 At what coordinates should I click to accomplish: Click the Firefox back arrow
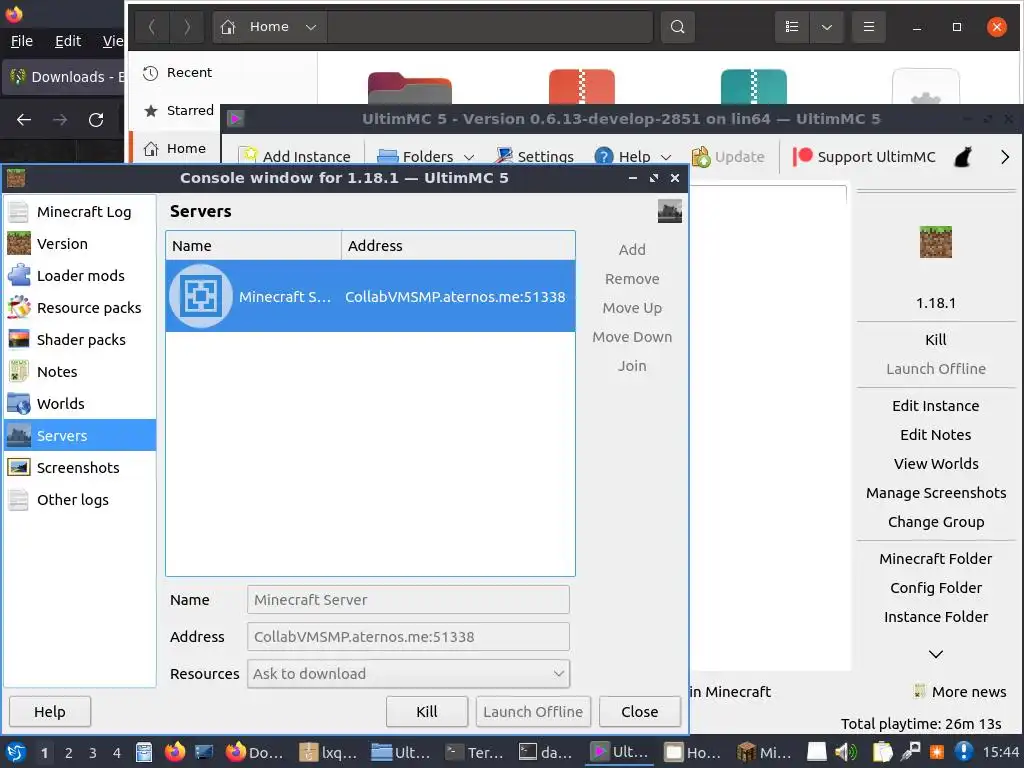[24, 120]
